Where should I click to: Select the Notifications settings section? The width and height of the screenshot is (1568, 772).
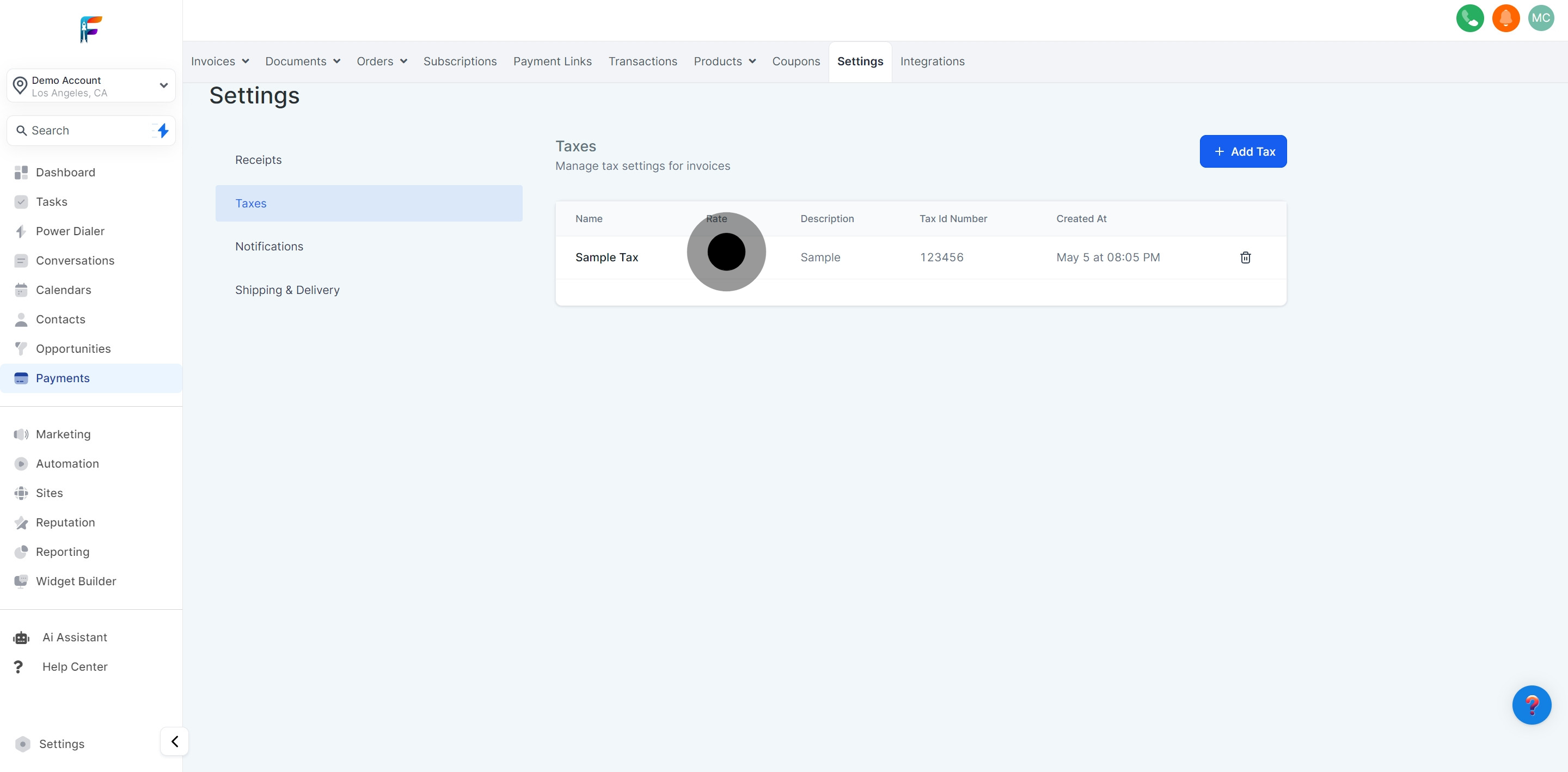tap(269, 247)
